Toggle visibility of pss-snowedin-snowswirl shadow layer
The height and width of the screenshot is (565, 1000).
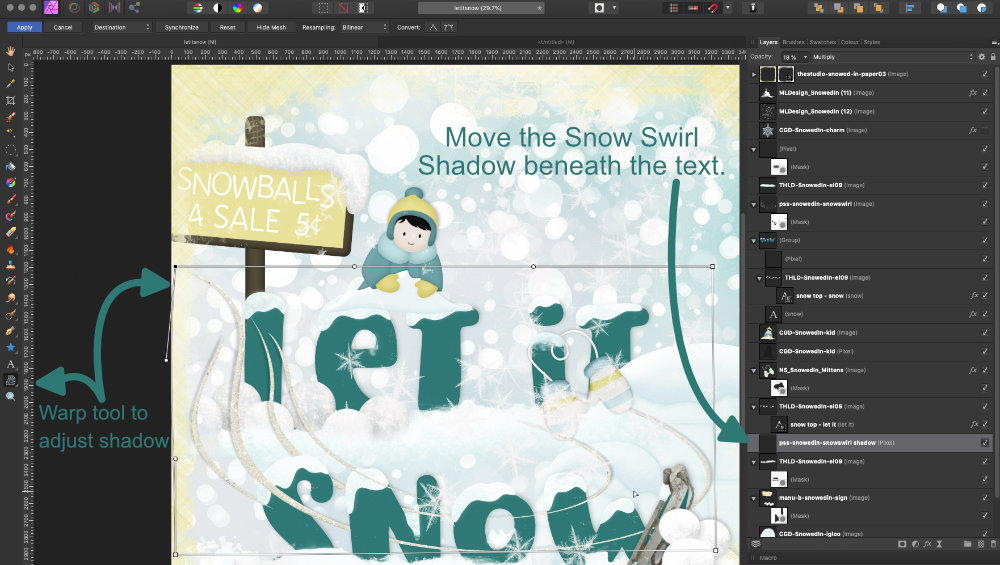click(985, 443)
